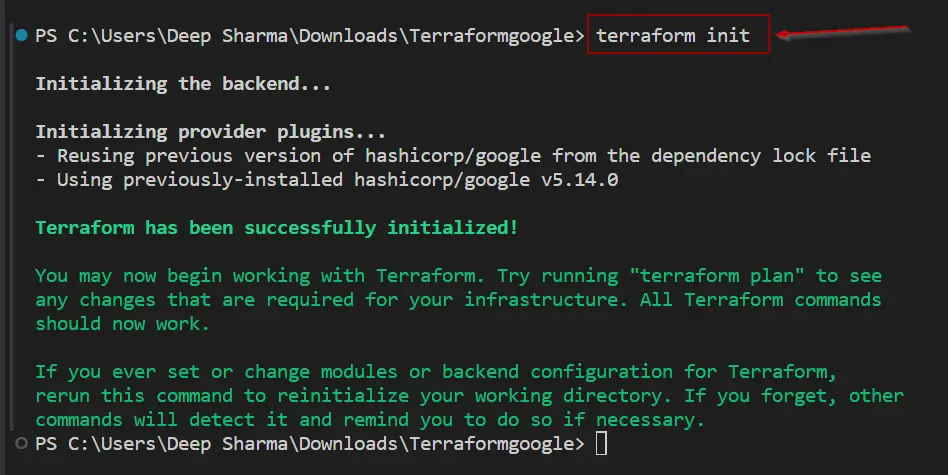
Task: Click the "terraform init" command text
Action: 672,36
